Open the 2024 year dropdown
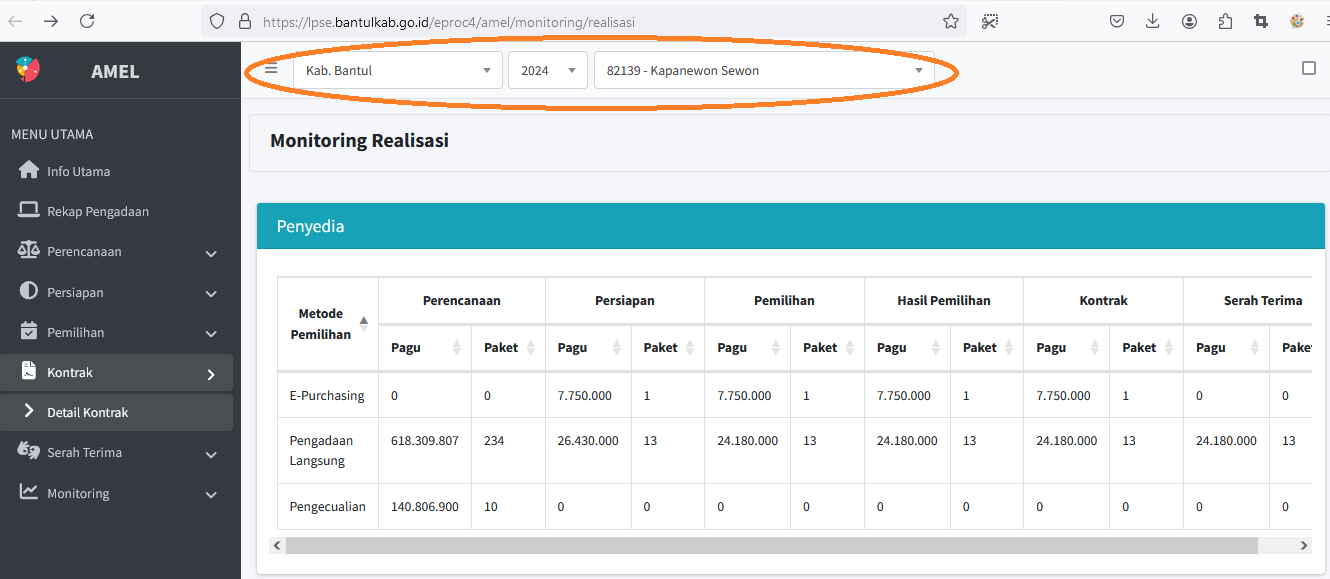 [x=547, y=71]
